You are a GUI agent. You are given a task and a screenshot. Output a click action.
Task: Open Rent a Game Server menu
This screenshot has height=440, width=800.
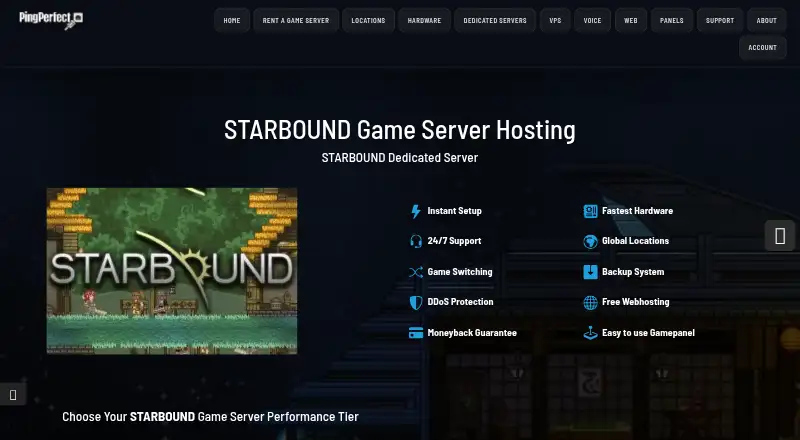(x=296, y=20)
